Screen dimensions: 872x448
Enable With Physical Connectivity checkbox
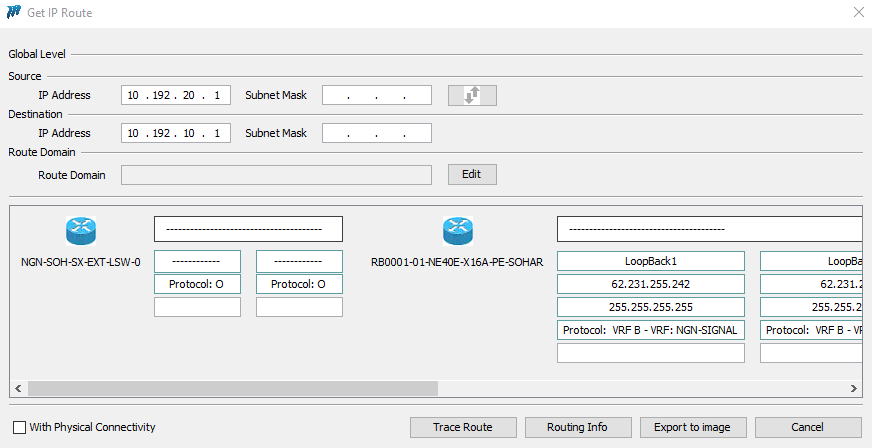19,427
